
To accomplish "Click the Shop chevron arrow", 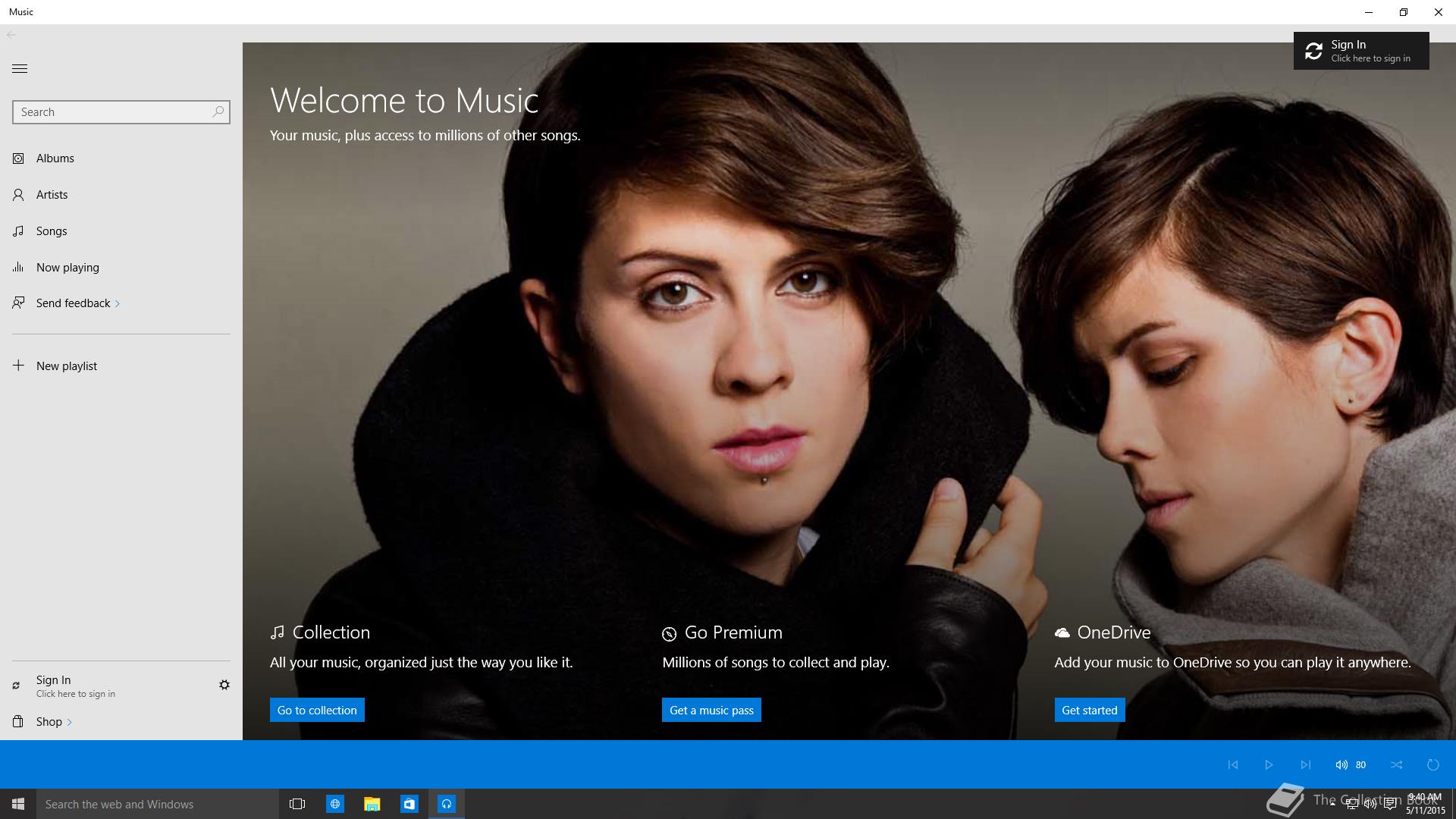I will pos(70,723).
